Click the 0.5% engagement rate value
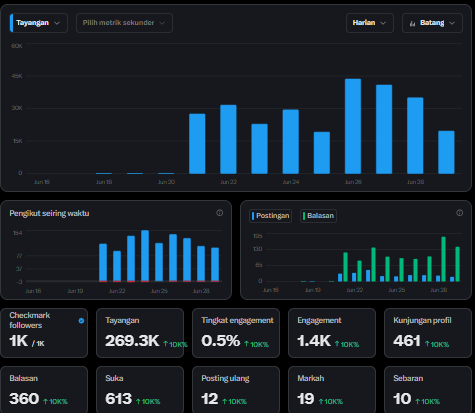This screenshot has height=413, width=475. pos(220,341)
